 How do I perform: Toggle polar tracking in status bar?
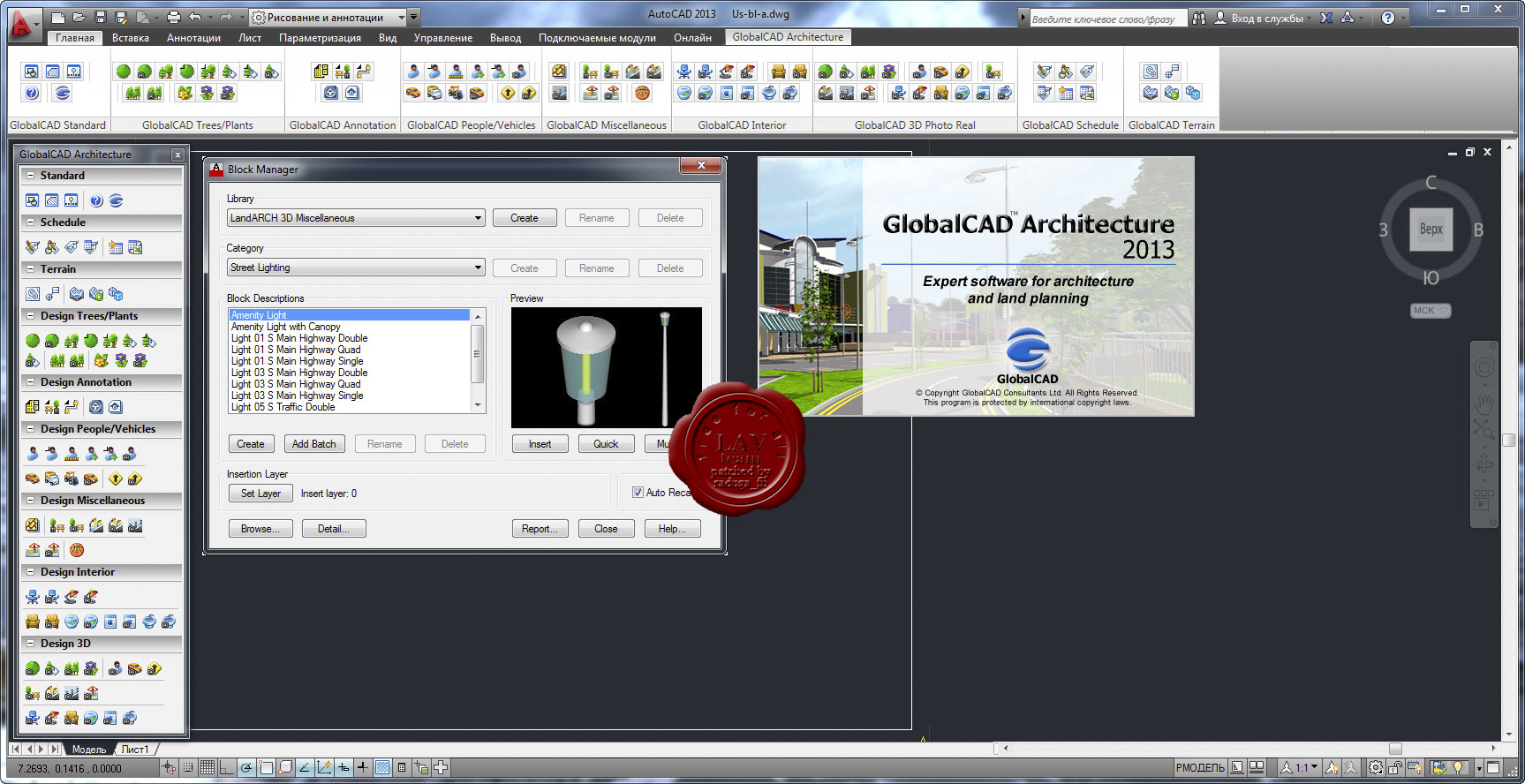(x=246, y=768)
